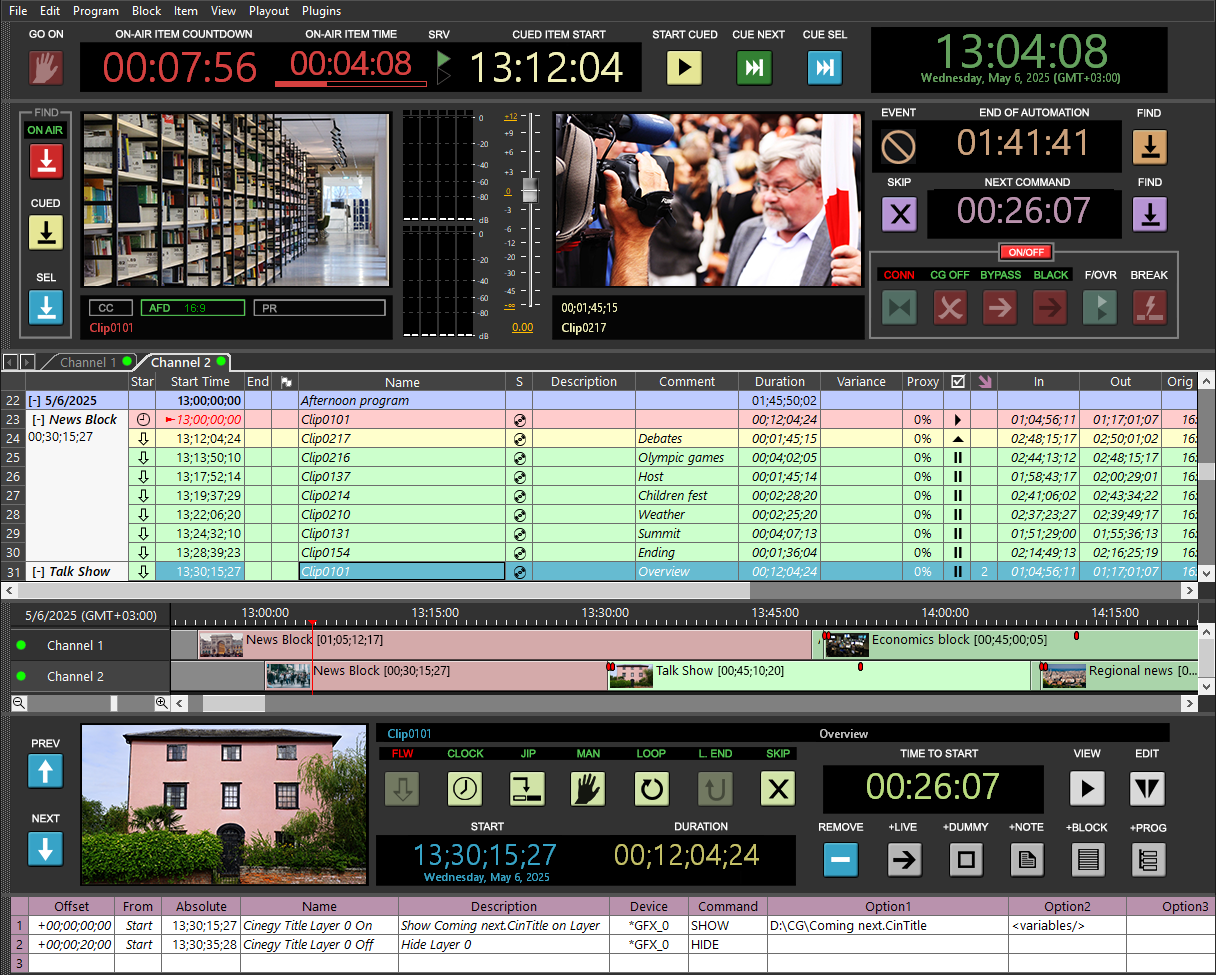The height and width of the screenshot is (975, 1216).
Task: Toggle the LOOP mode icon
Action: pos(651,789)
